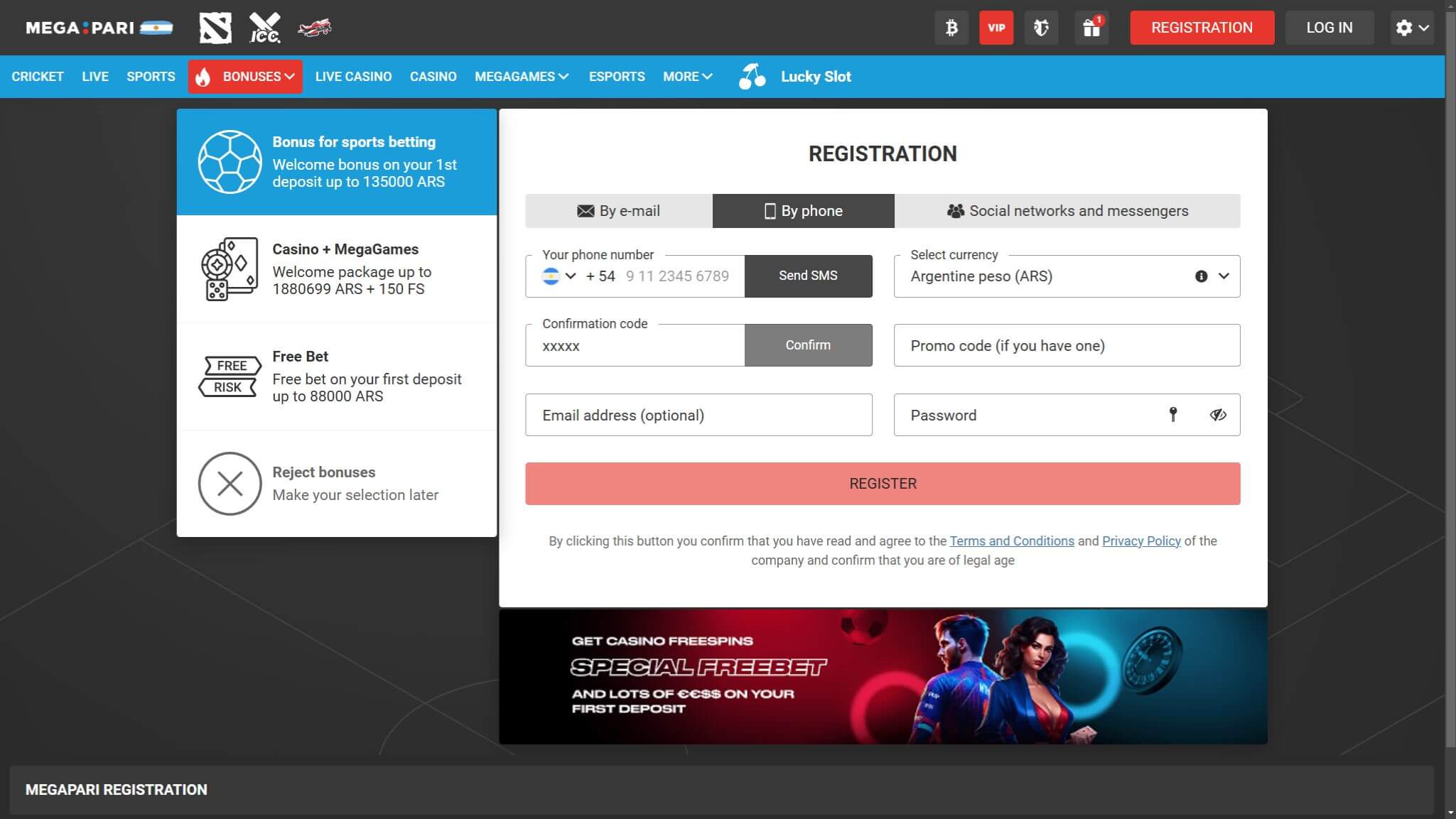This screenshot has width=1456, height=819.
Task: Toggle password visibility eye icon
Action: tap(1218, 415)
